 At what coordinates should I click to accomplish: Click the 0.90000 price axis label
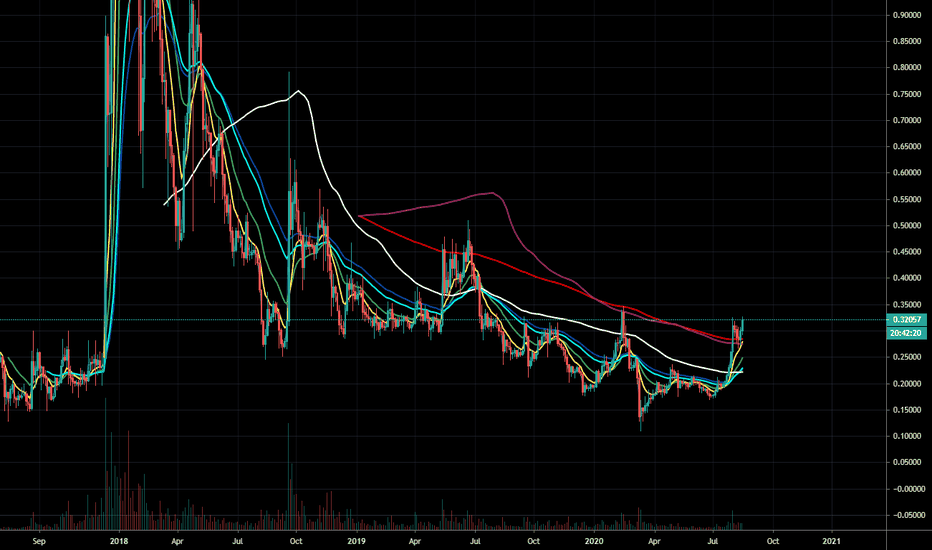[908, 15]
